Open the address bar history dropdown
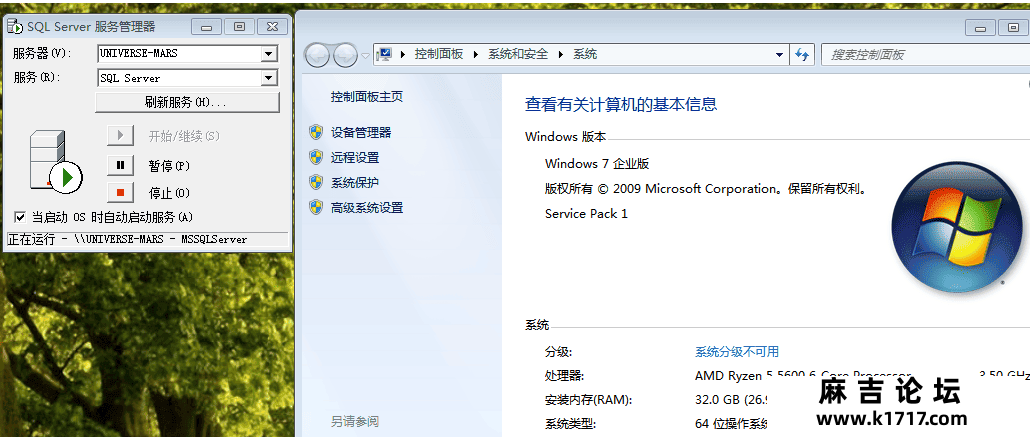Image resolution: width=1030 pixels, height=437 pixels. (779, 55)
